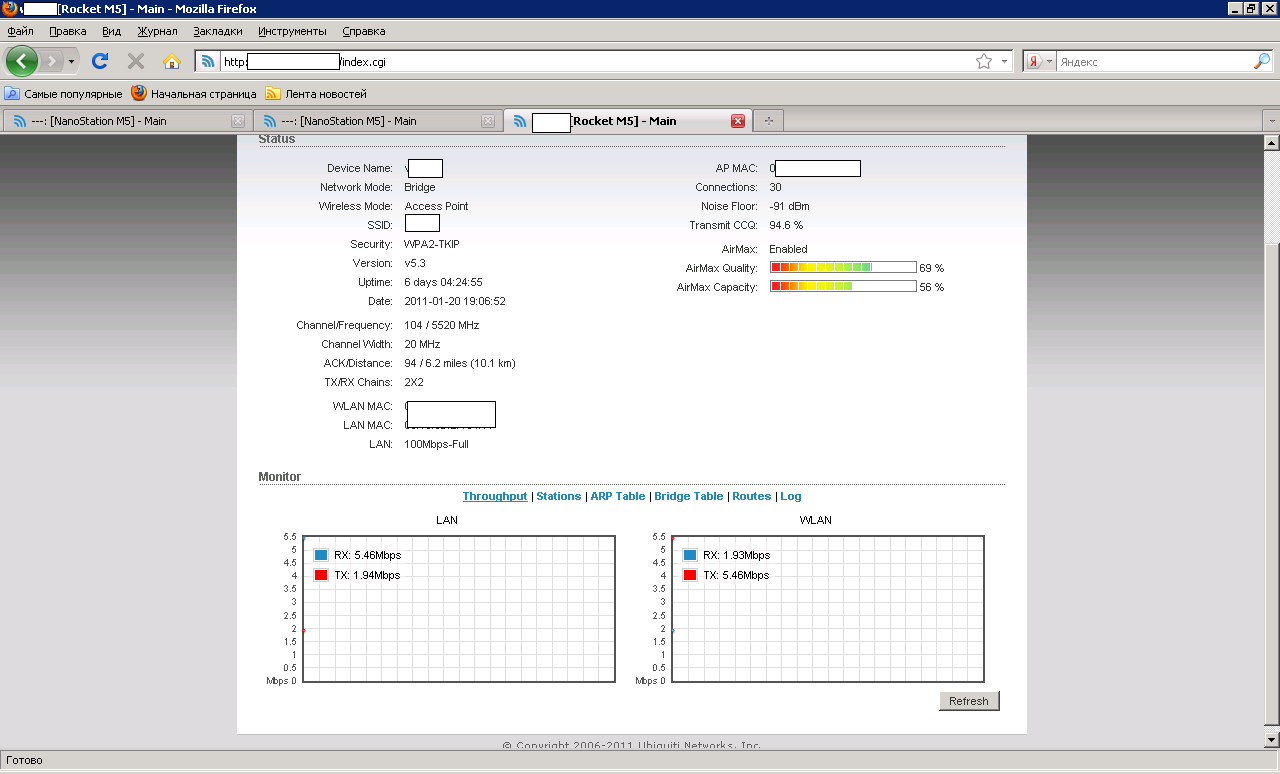The width and height of the screenshot is (1280, 774).
Task: Open a new tab with the plus button
Action: coord(769,121)
